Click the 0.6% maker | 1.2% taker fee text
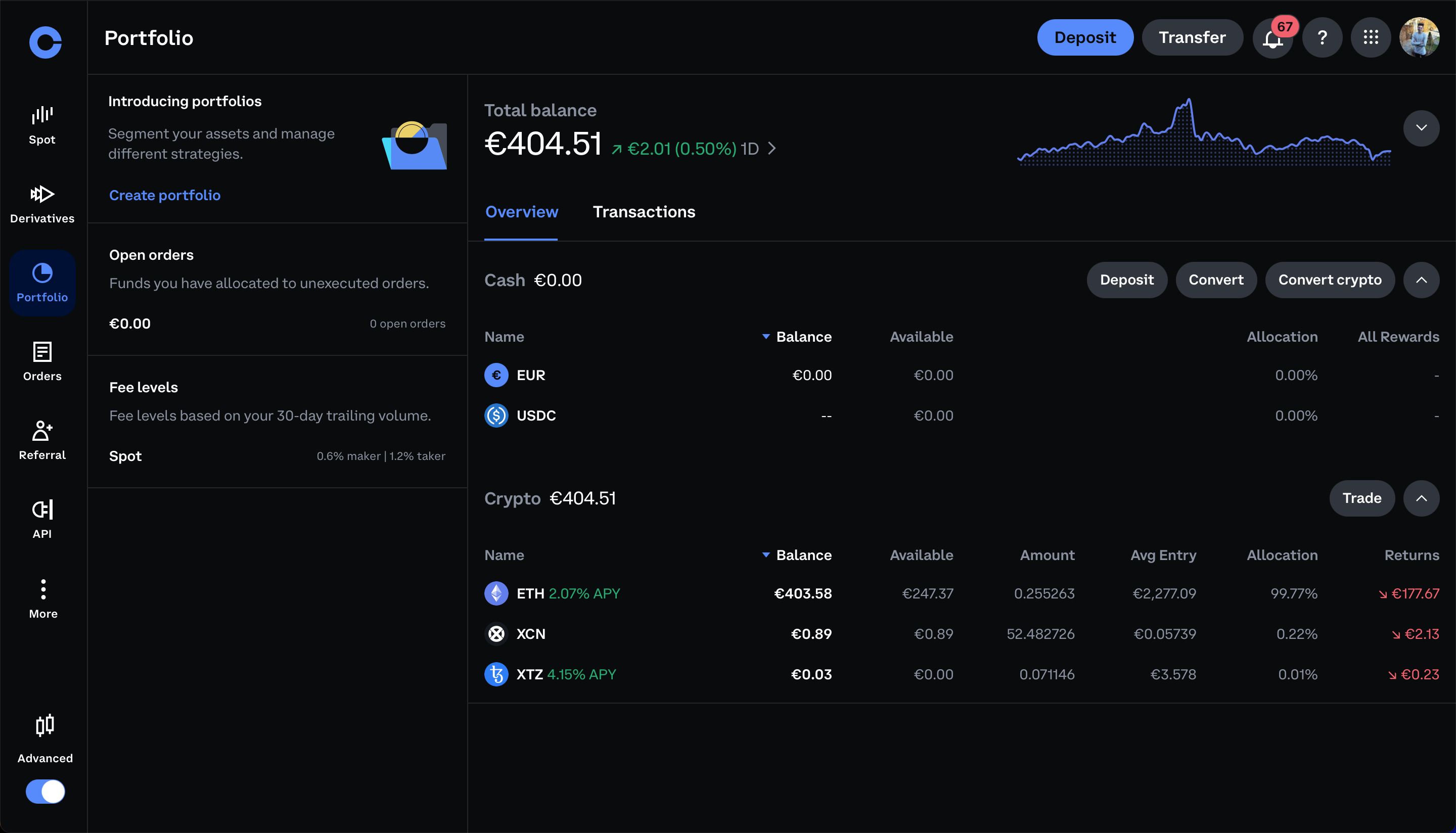This screenshot has height=833, width=1456. tap(381, 456)
